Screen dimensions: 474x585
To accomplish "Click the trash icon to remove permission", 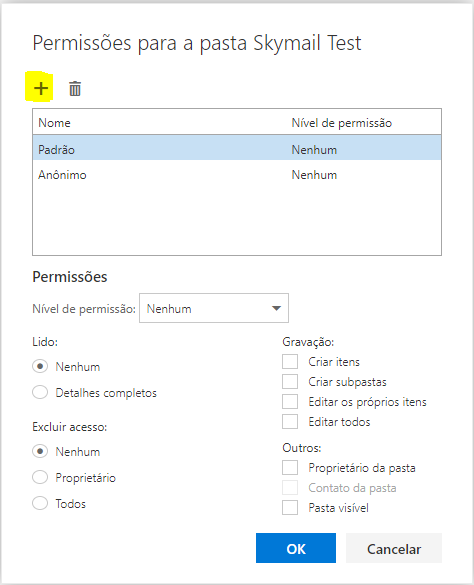I will click(x=75, y=88).
